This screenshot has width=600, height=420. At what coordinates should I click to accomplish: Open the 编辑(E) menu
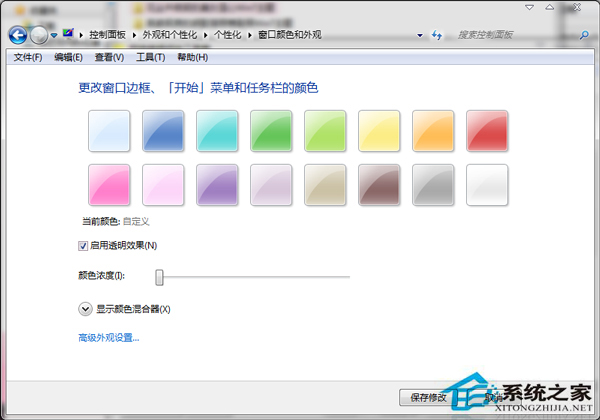(68, 57)
